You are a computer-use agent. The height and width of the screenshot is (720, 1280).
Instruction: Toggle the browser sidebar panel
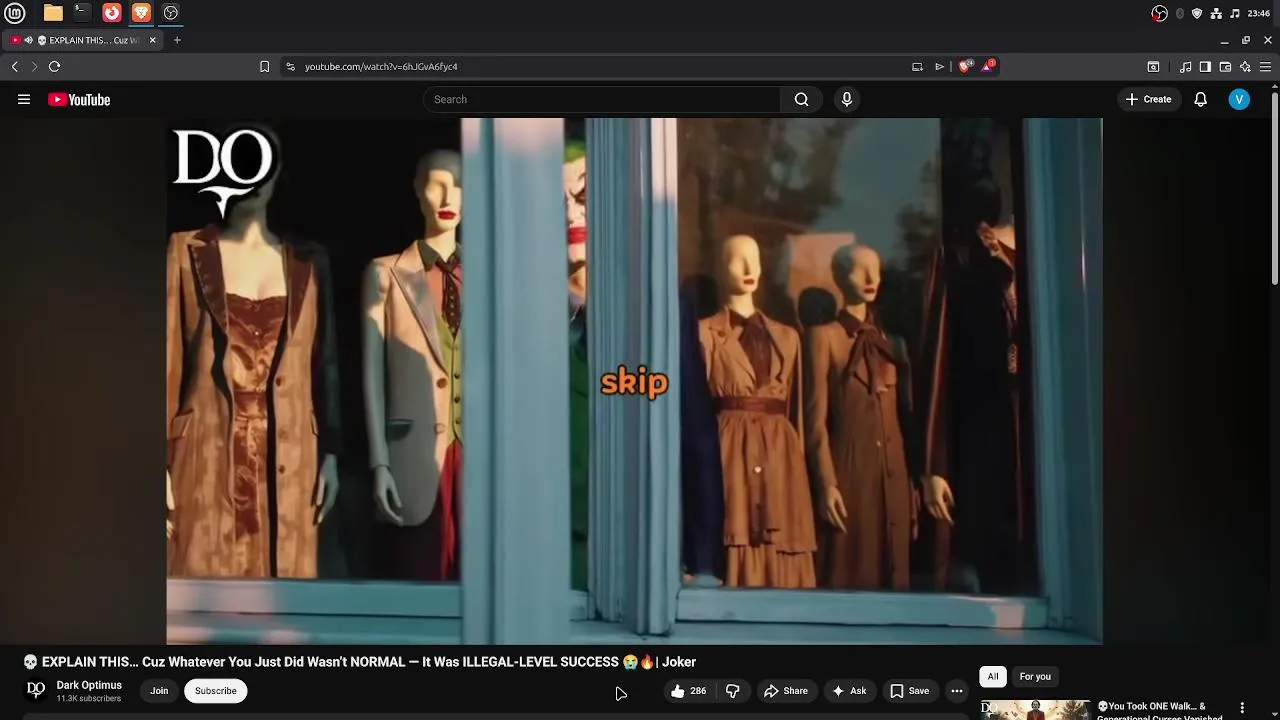coord(1205,66)
